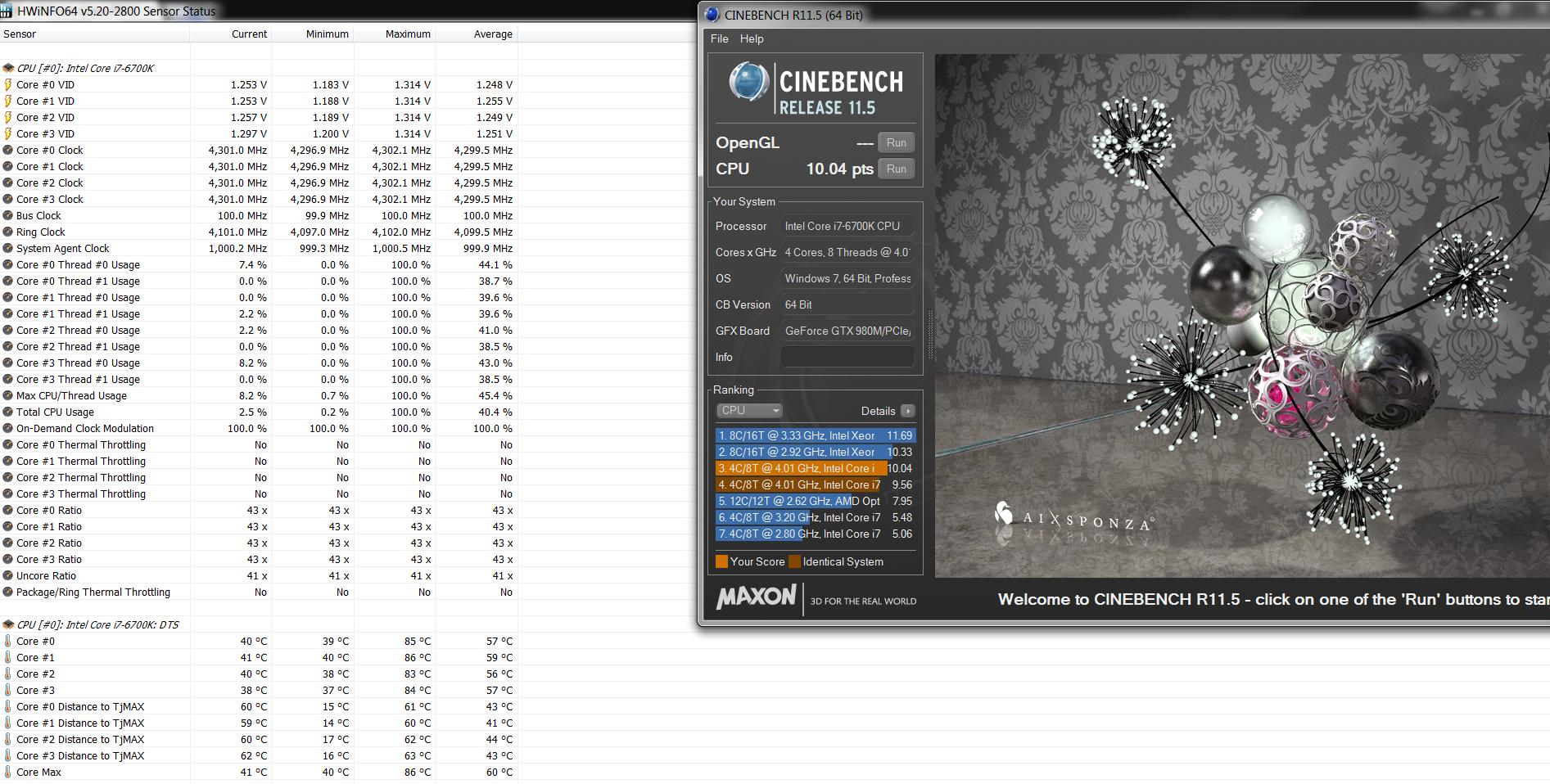Viewport: 1550px width, 784px height.
Task: Click the Maximum column header
Action: 395,34
